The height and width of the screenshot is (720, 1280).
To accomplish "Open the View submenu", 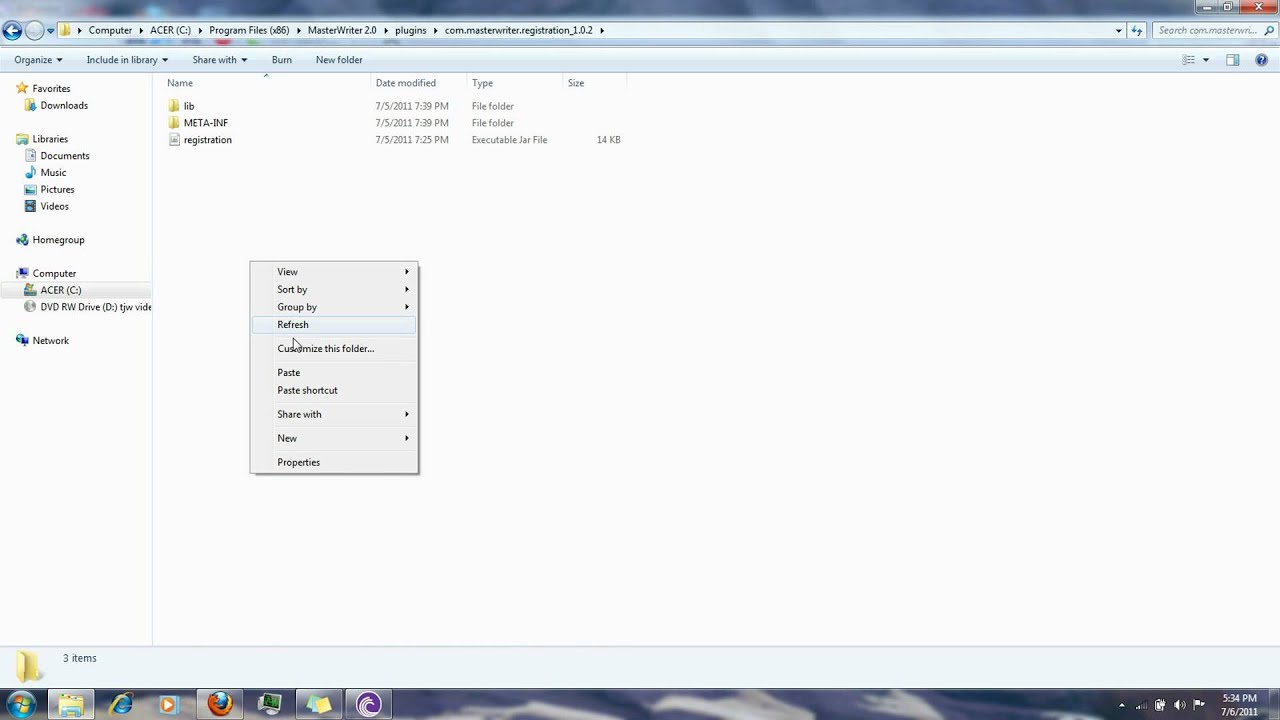I will click(334, 272).
